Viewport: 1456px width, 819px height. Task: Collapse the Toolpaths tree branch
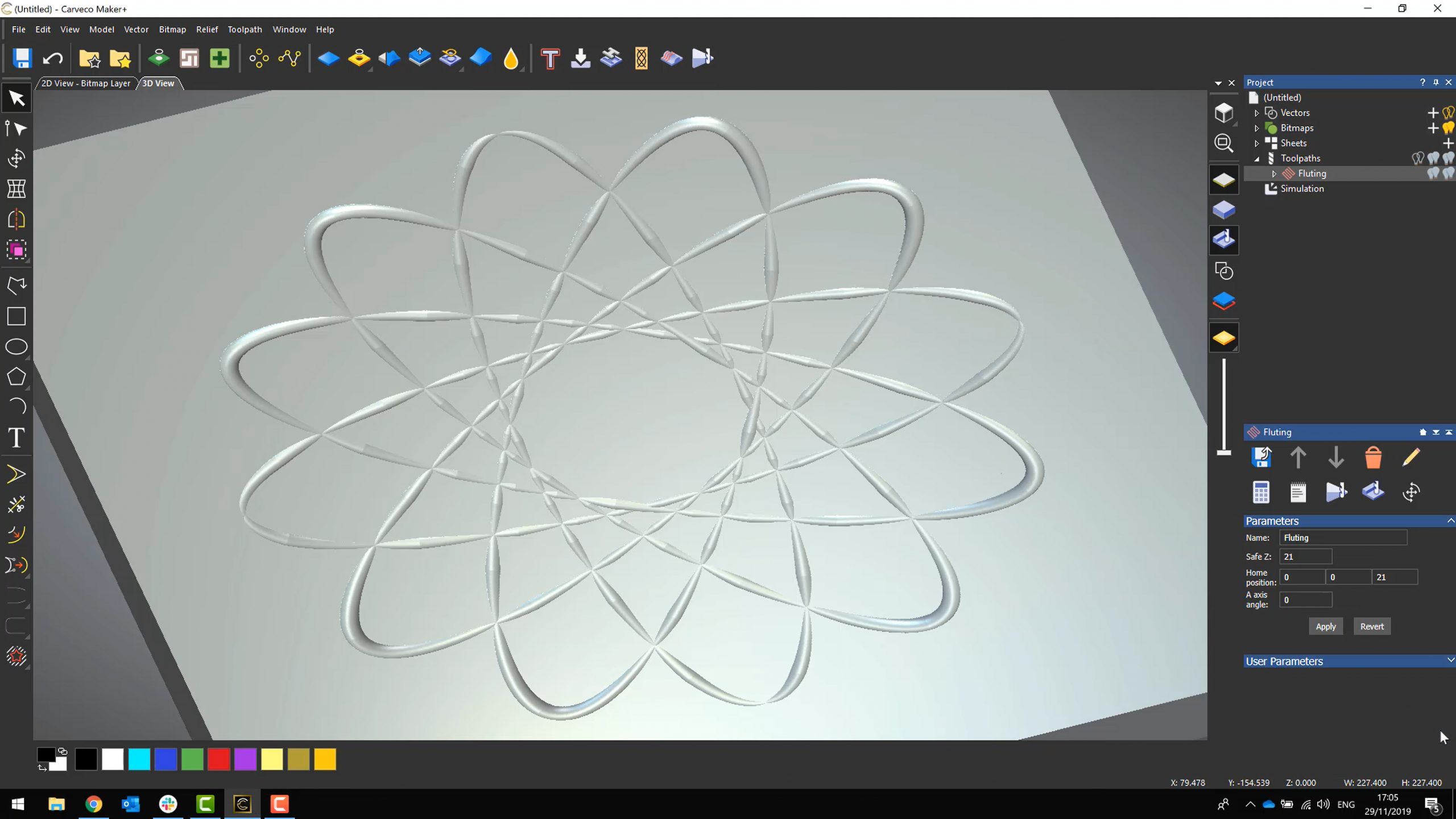[x=1257, y=158]
